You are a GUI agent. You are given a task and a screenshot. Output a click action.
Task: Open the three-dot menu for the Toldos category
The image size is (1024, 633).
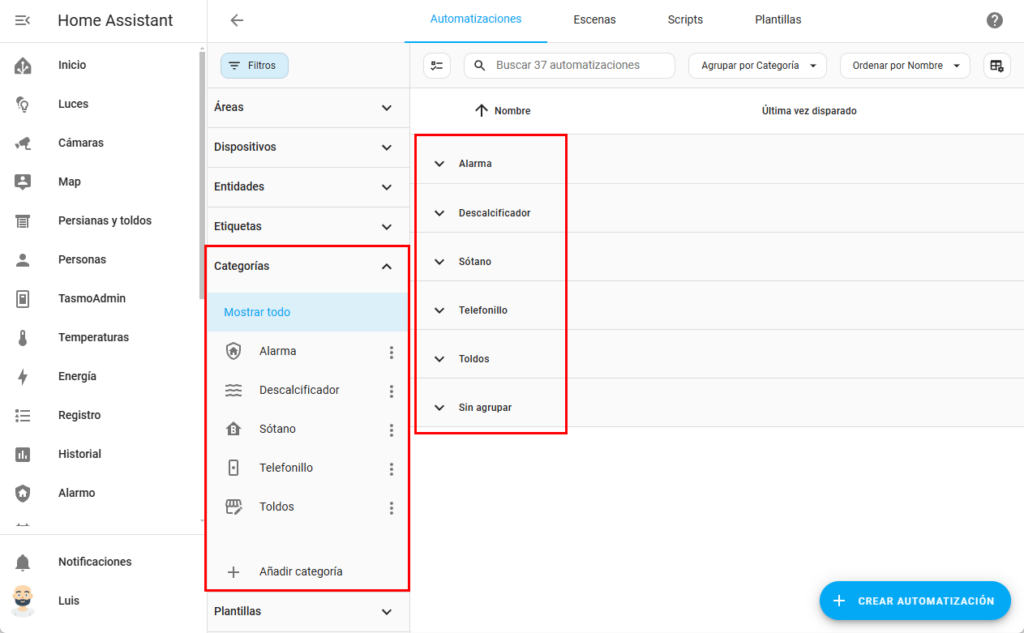click(x=391, y=508)
